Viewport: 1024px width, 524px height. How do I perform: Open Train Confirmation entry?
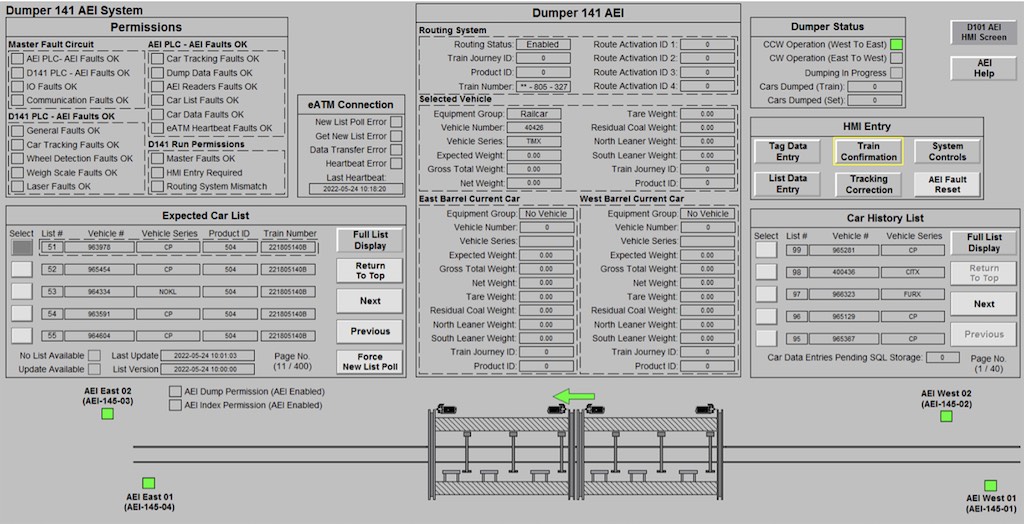[x=868, y=152]
